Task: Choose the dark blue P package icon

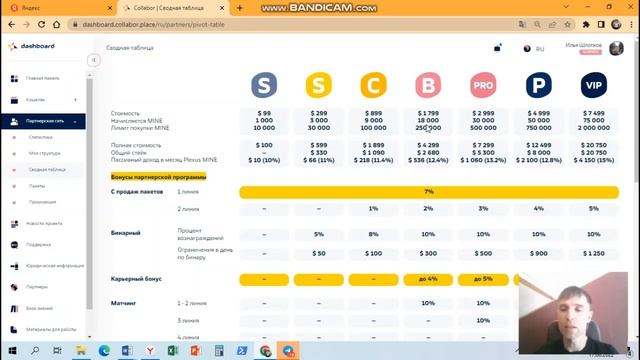Action: [x=539, y=85]
